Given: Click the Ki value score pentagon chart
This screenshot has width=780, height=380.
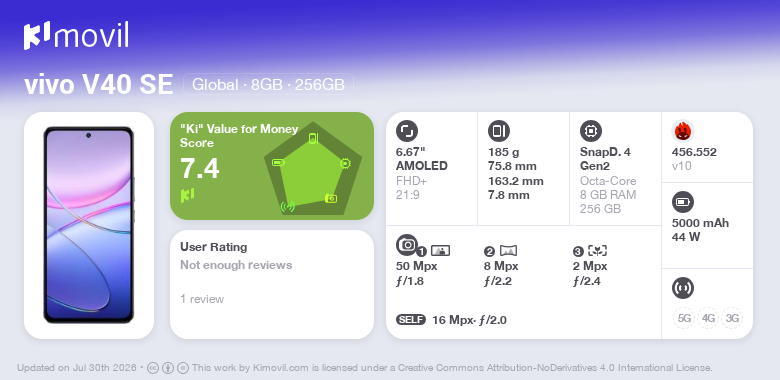Looking at the screenshot, I should coord(313,168).
